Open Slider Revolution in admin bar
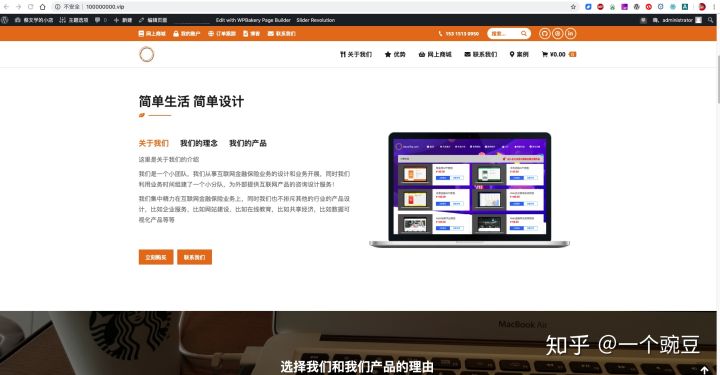The width and height of the screenshot is (720, 375). [315, 20]
